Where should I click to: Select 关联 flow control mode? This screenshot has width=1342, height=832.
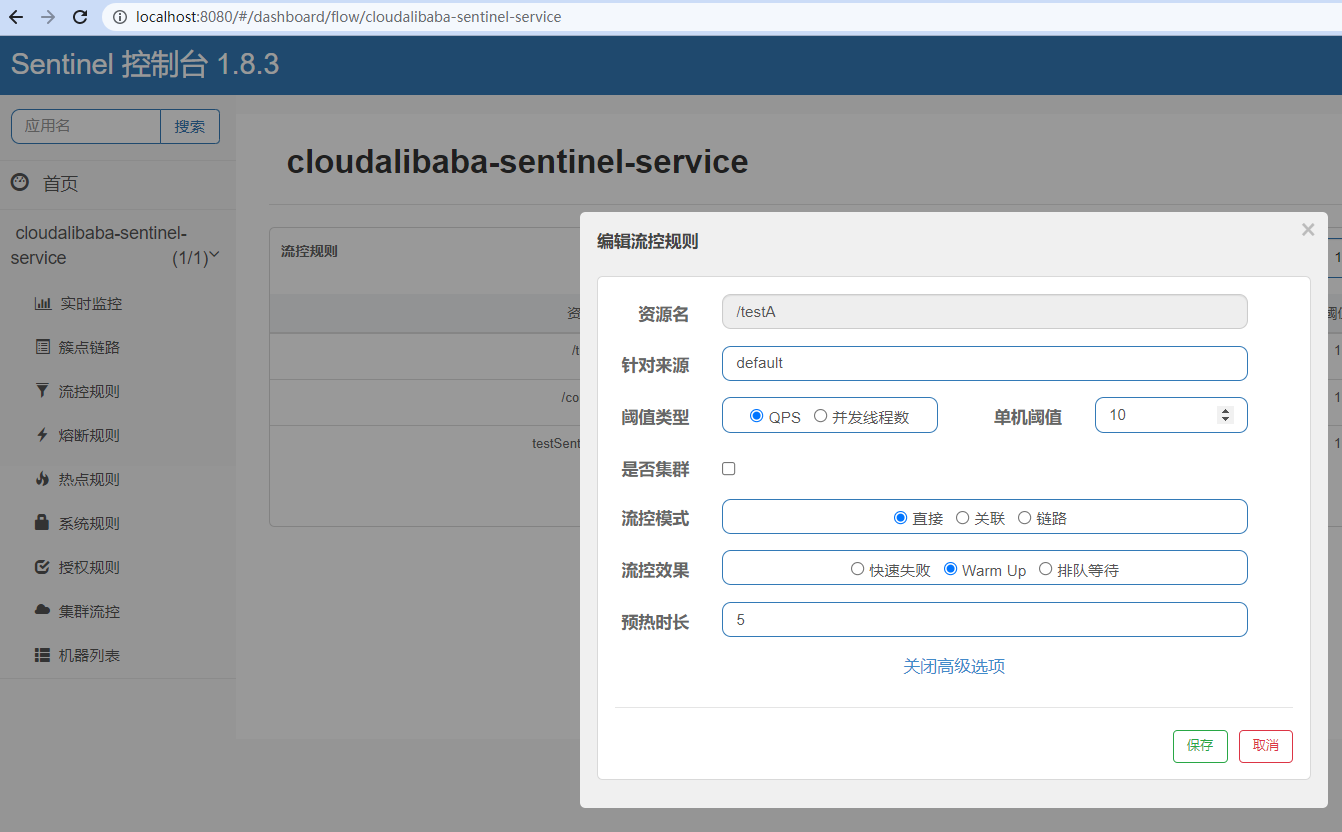[x=962, y=518]
